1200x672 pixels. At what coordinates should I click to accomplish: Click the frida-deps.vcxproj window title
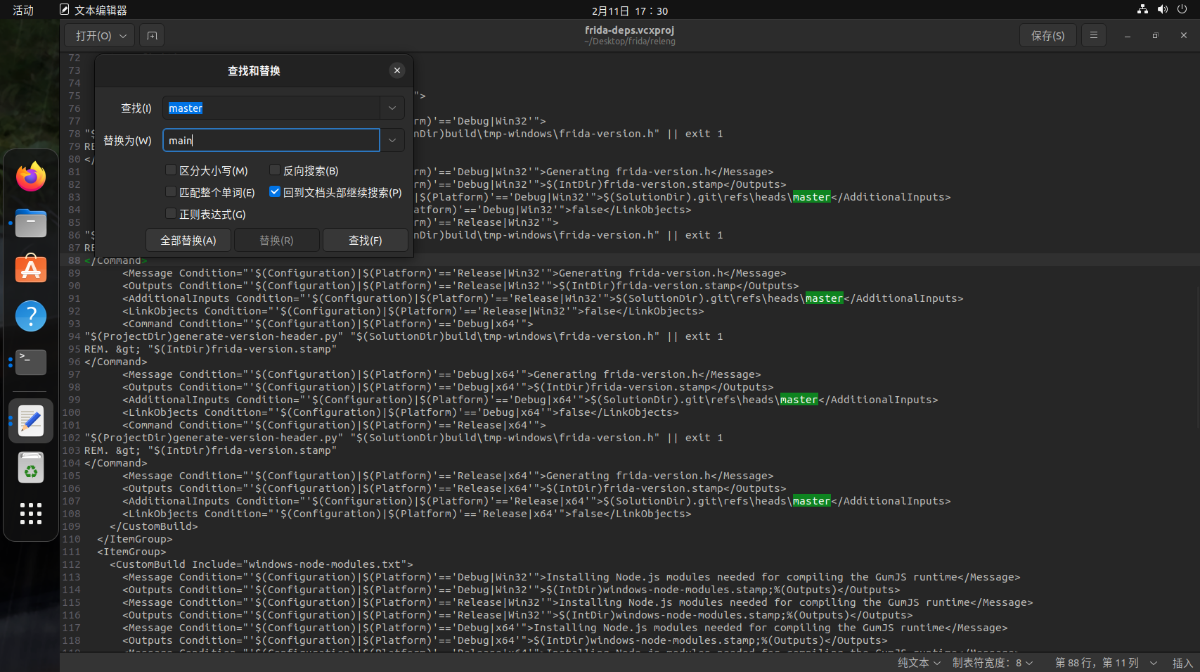(x=630, y=30)
